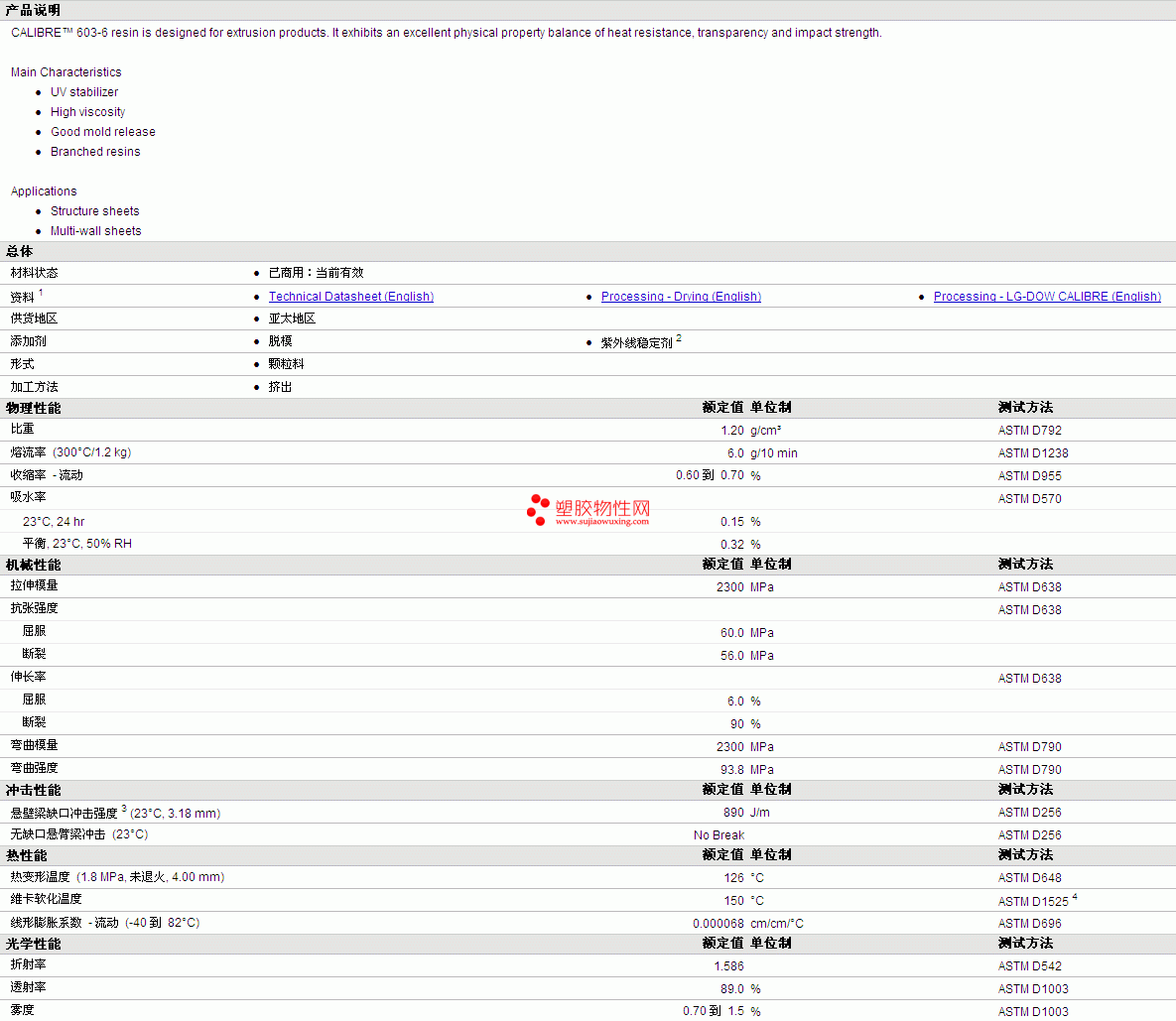Select the 1.20 specific gravity value
Viewport: 1176px width, 1021px height.
click(732, 431)
